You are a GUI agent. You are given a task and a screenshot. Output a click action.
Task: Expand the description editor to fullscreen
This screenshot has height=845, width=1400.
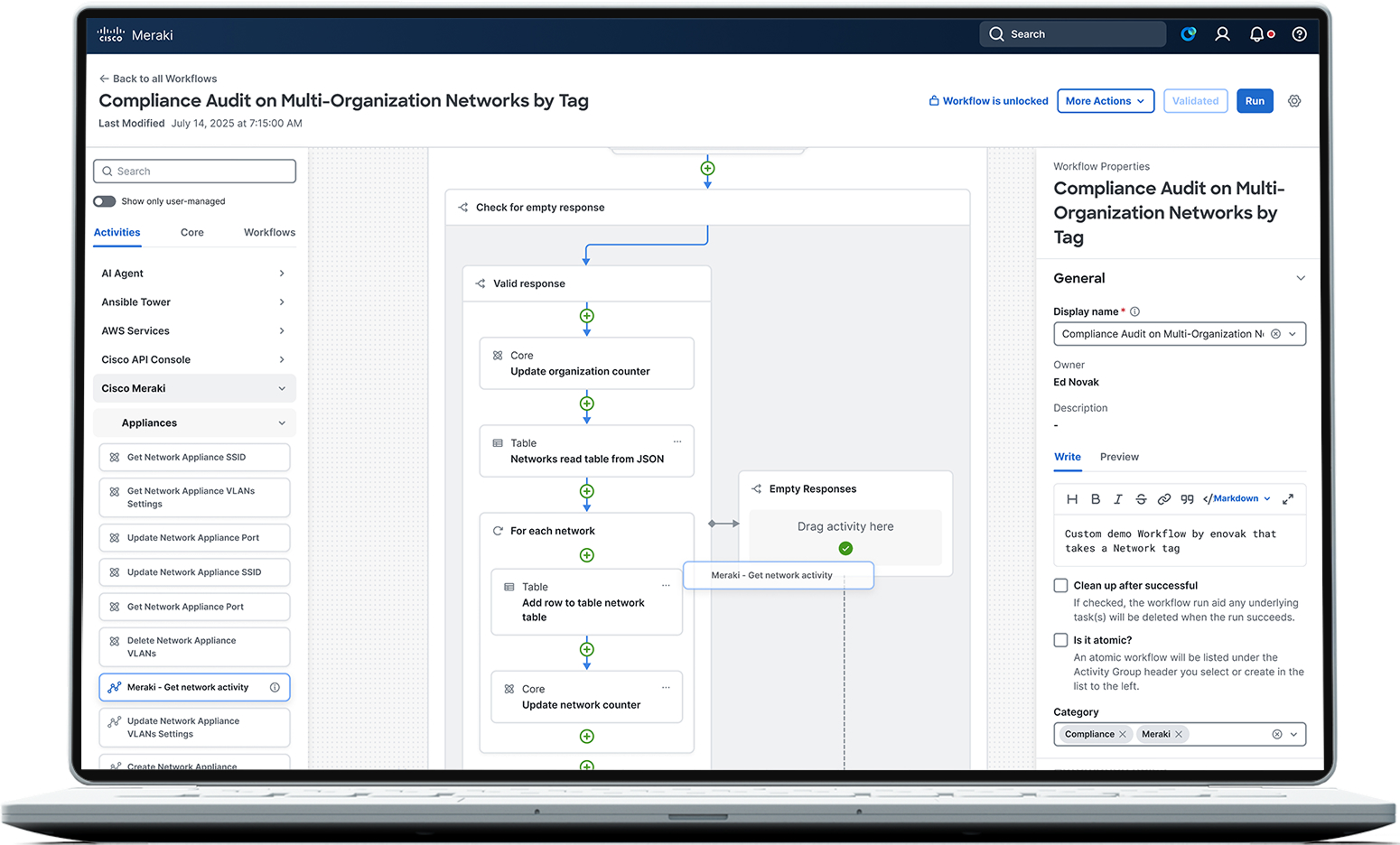[x=1289, y=498]
